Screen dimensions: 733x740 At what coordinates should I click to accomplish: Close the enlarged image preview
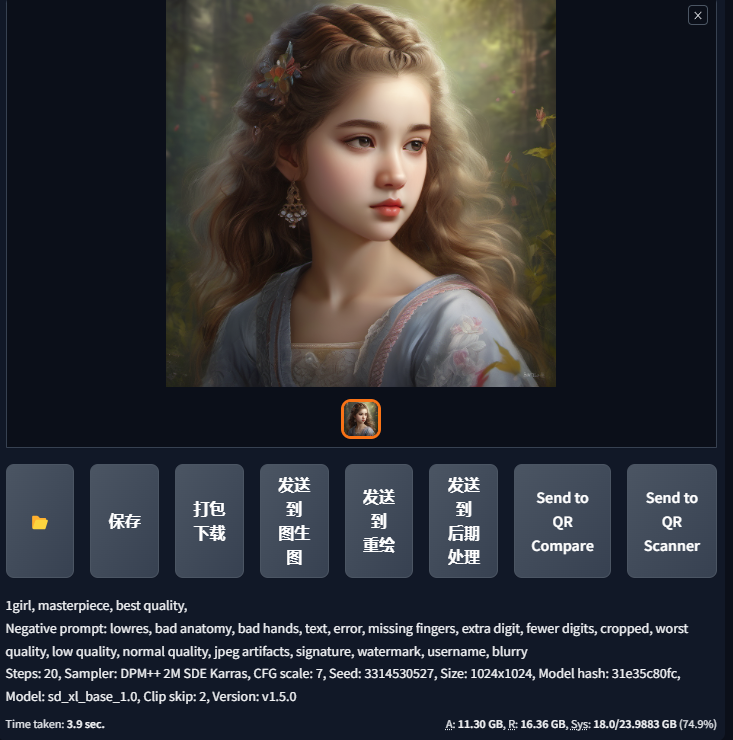click(x=698, y=15)
